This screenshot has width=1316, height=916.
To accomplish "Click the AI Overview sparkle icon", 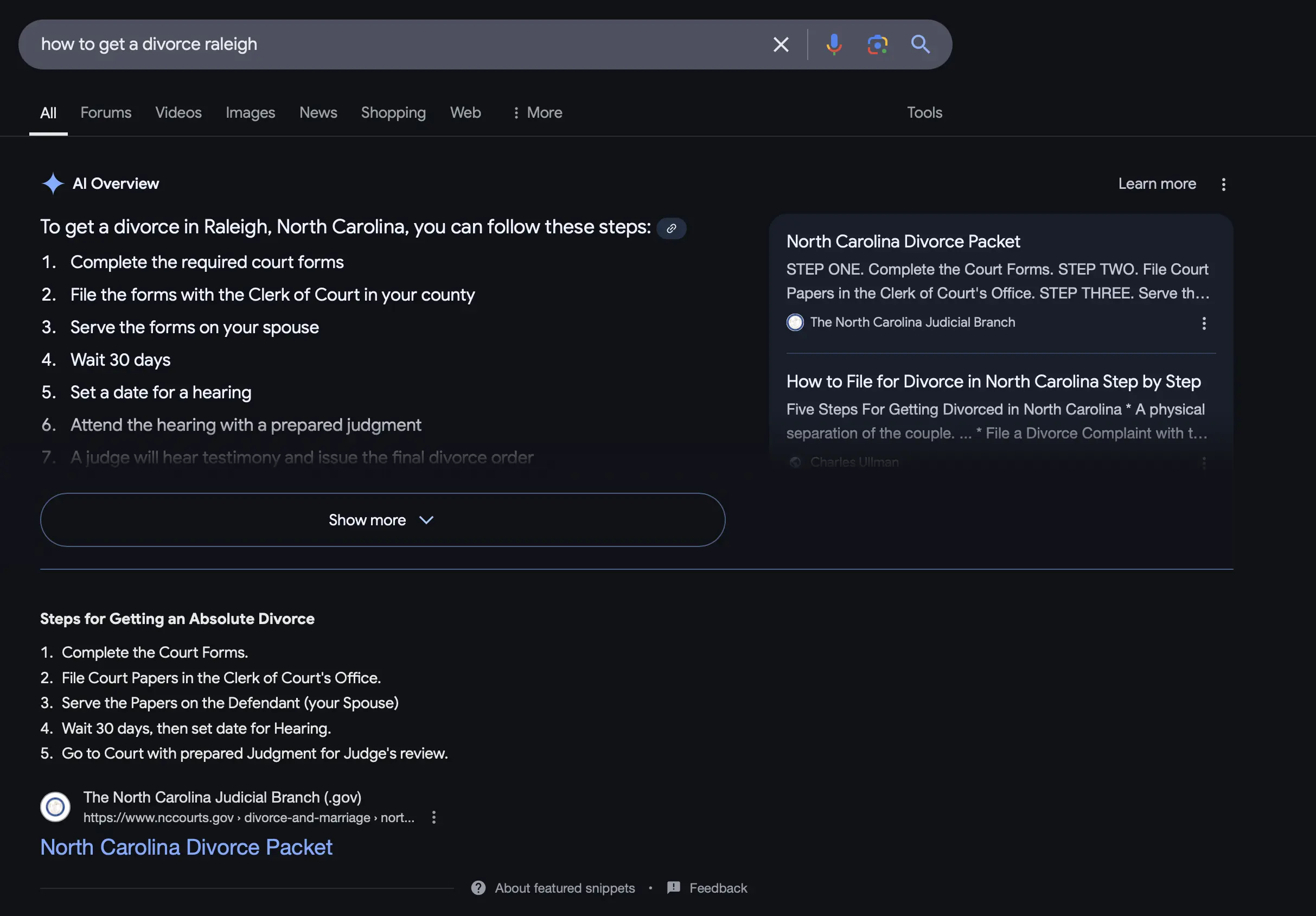I will coord(52,183).
